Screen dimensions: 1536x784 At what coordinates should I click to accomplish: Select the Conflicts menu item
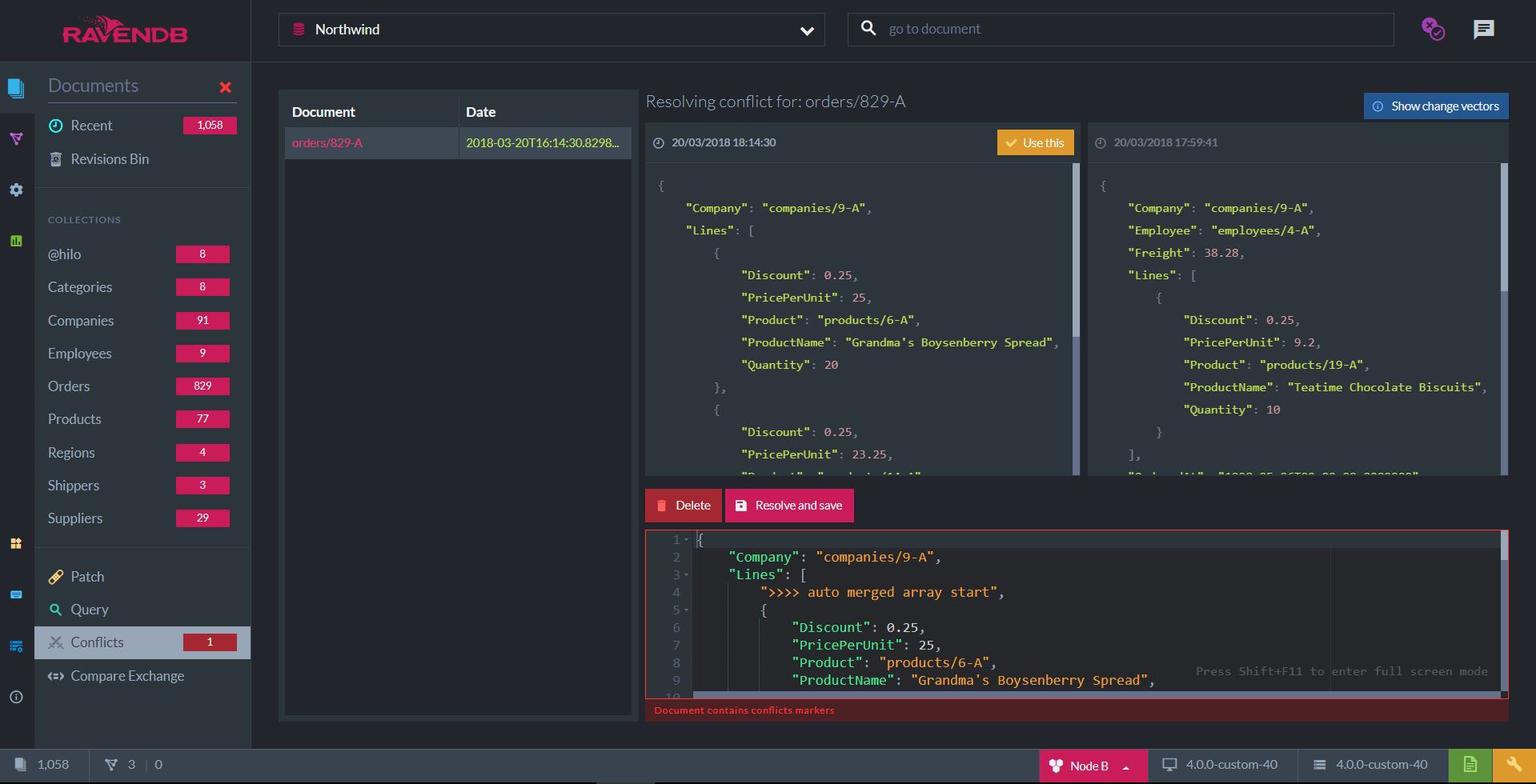click(x=142, y=642)
